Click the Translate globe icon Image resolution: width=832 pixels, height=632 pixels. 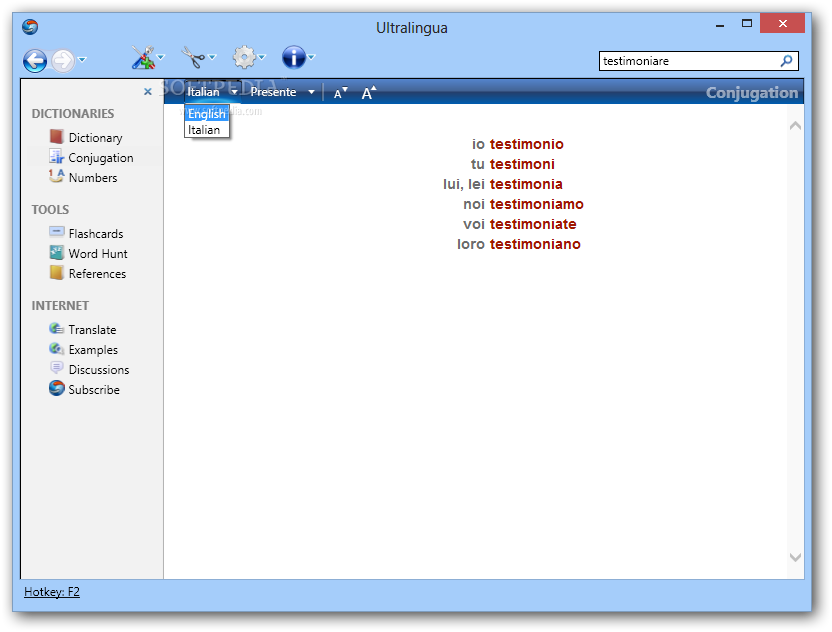click(56, 329)
